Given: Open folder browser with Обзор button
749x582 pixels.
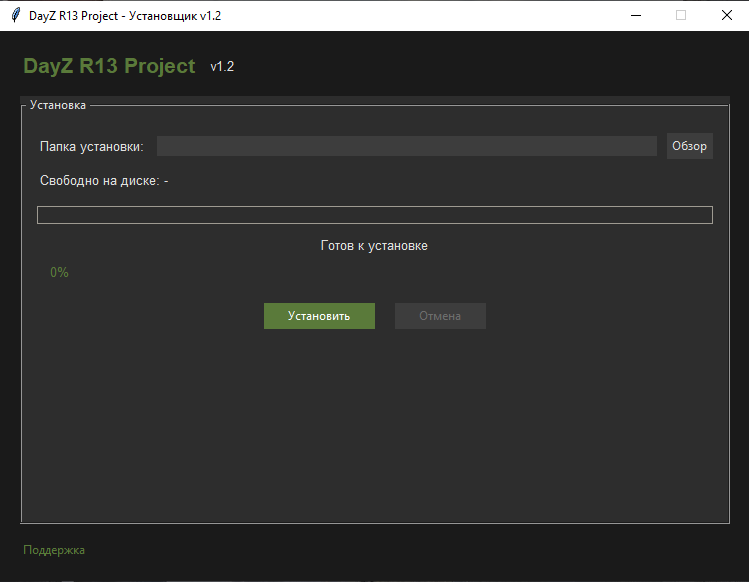Looking at the screenshot, I should (689, 146).
